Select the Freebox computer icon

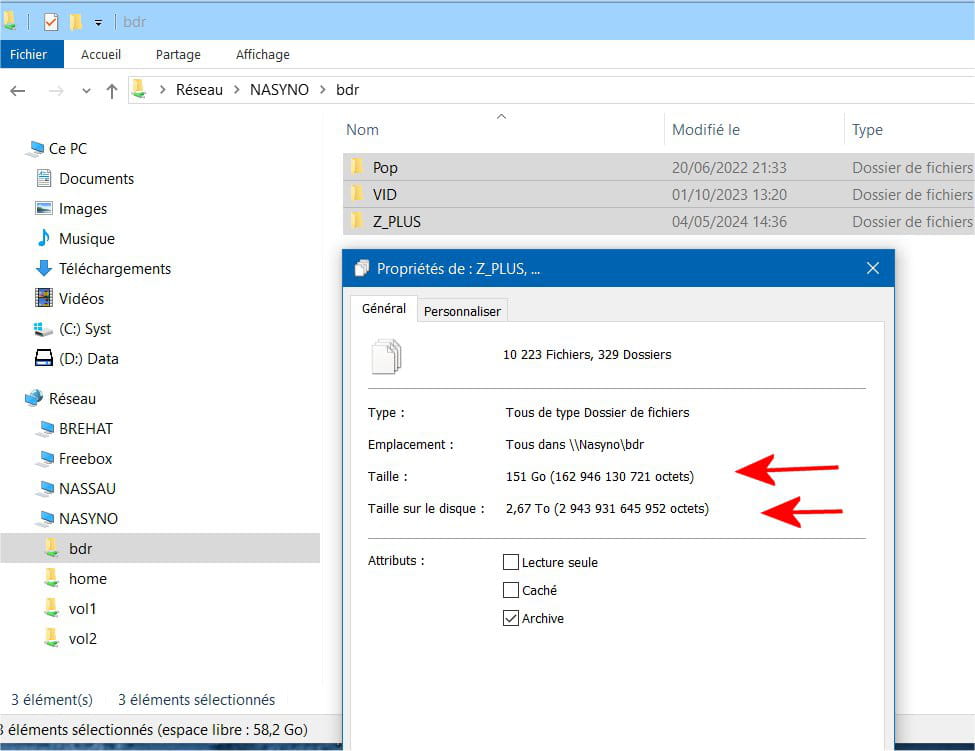[45, 458]
